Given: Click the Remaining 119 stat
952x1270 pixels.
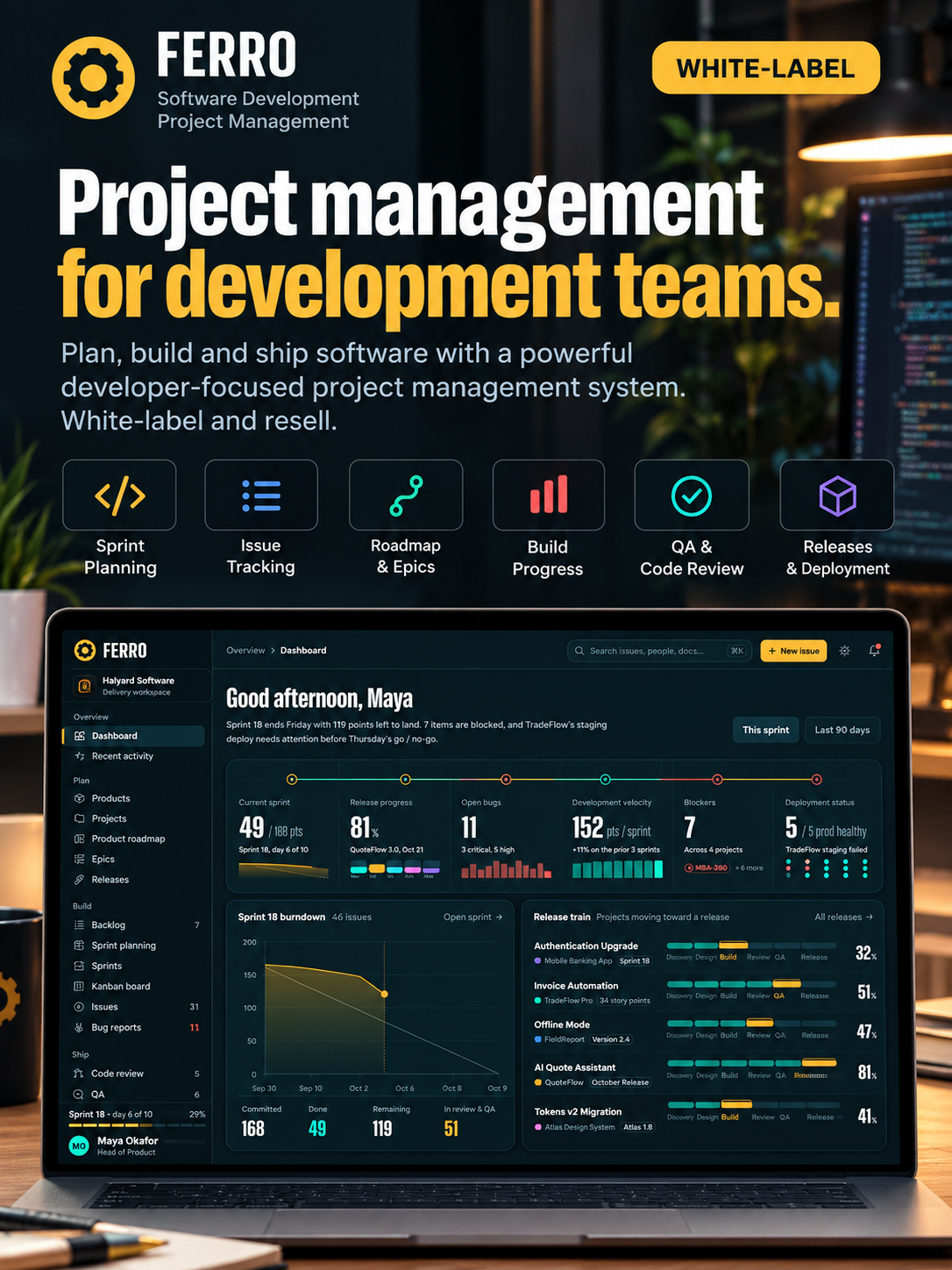Looking at the screenshot, I should [391, 1121].
